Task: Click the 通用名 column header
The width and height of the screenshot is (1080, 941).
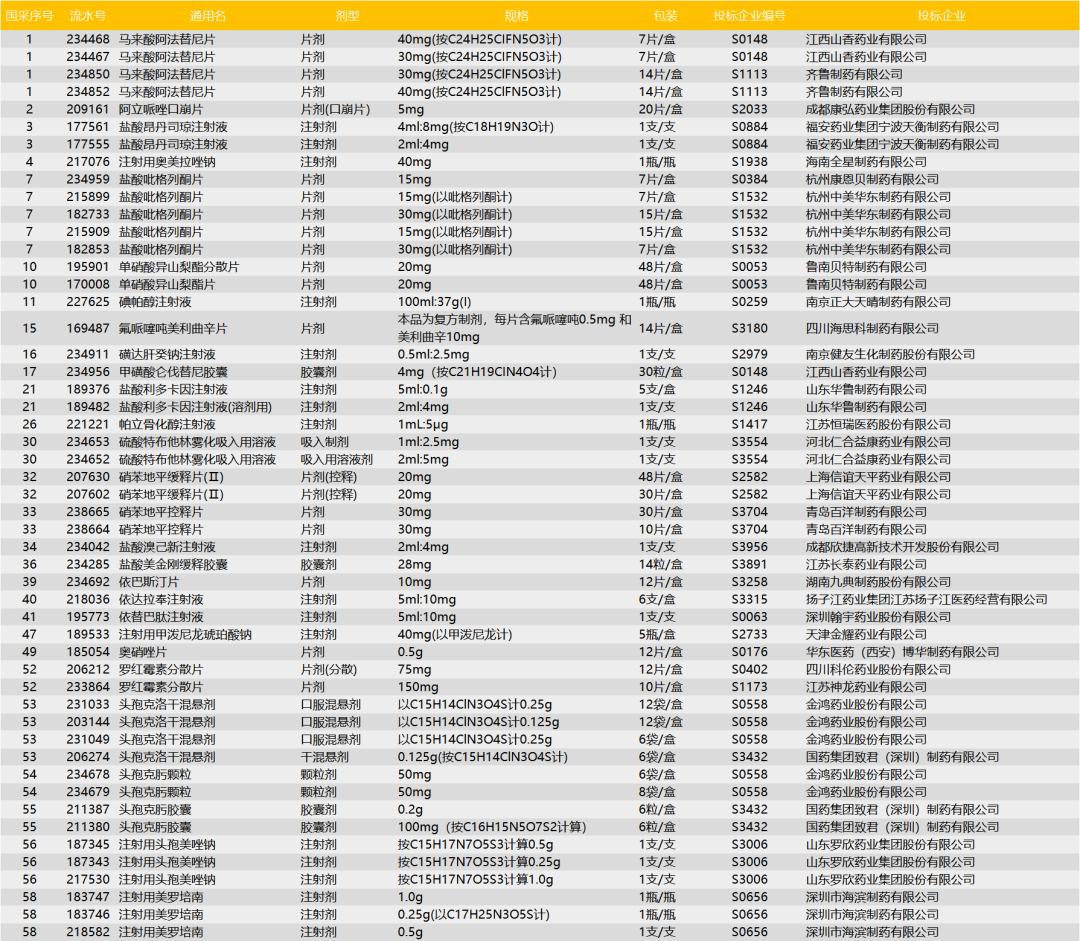Action: point(207,16)
